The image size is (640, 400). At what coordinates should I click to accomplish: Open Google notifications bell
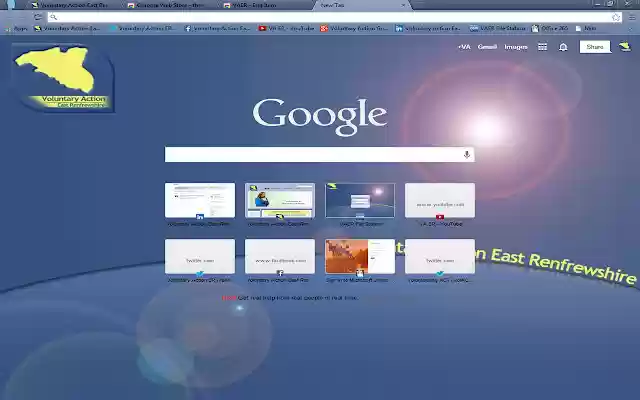point(563,47)
